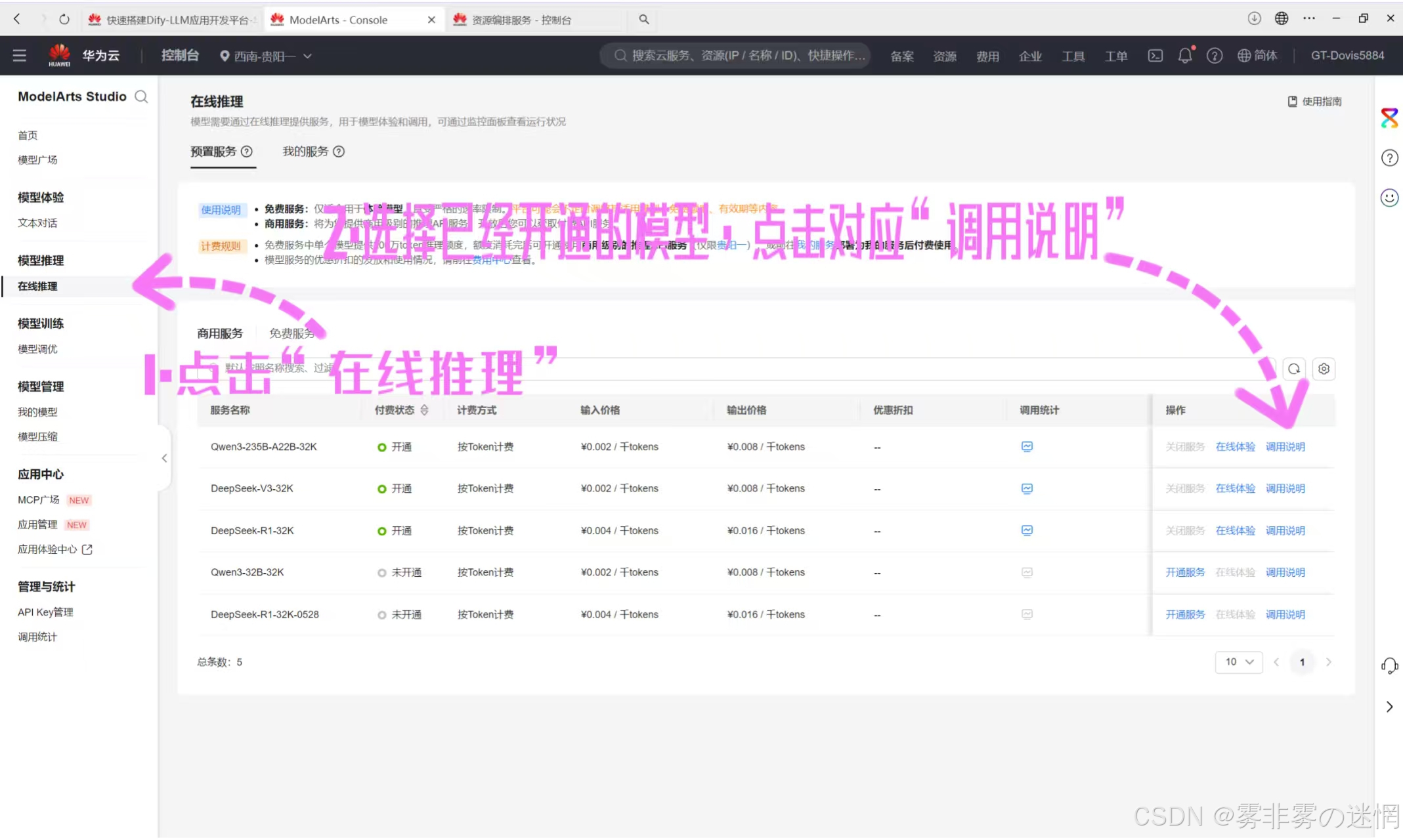
Task: Open account menu GT-Dovis5884
Action: click(1347, 56)
